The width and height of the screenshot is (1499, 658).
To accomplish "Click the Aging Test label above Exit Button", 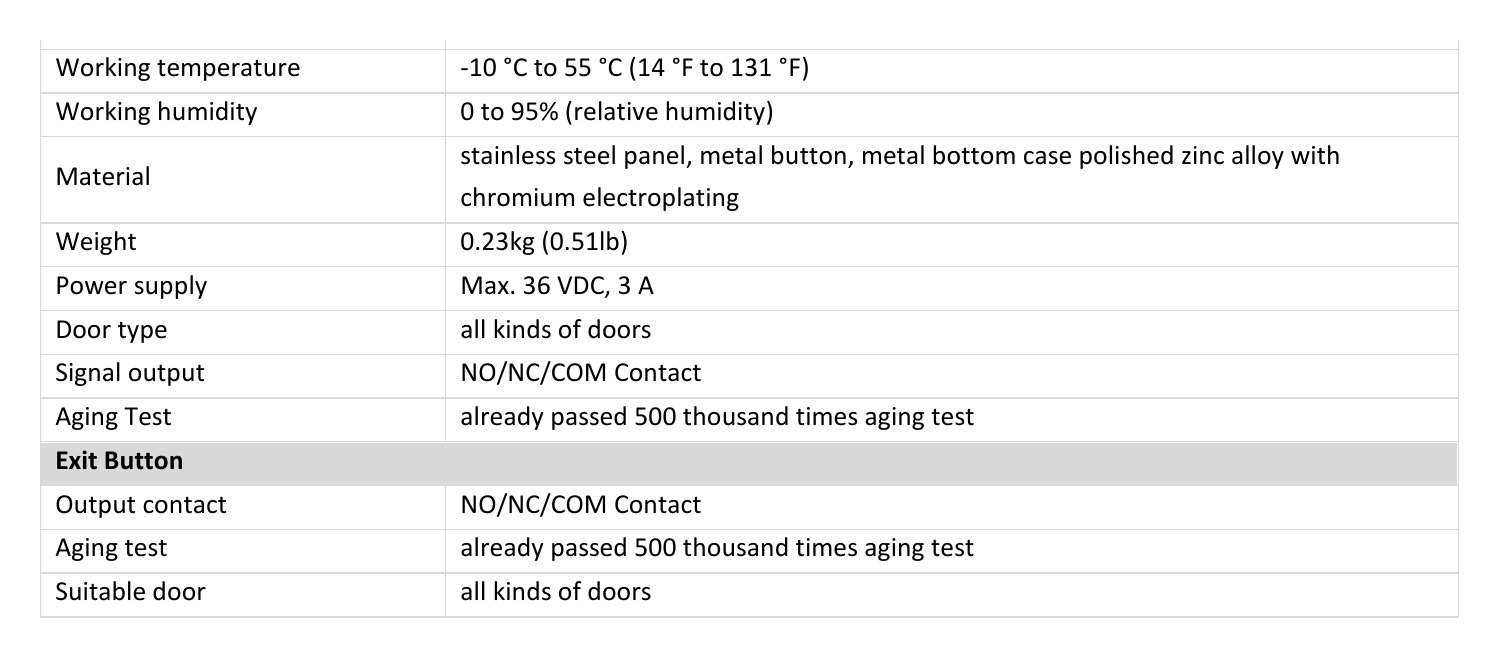I will tap(113, 417).
